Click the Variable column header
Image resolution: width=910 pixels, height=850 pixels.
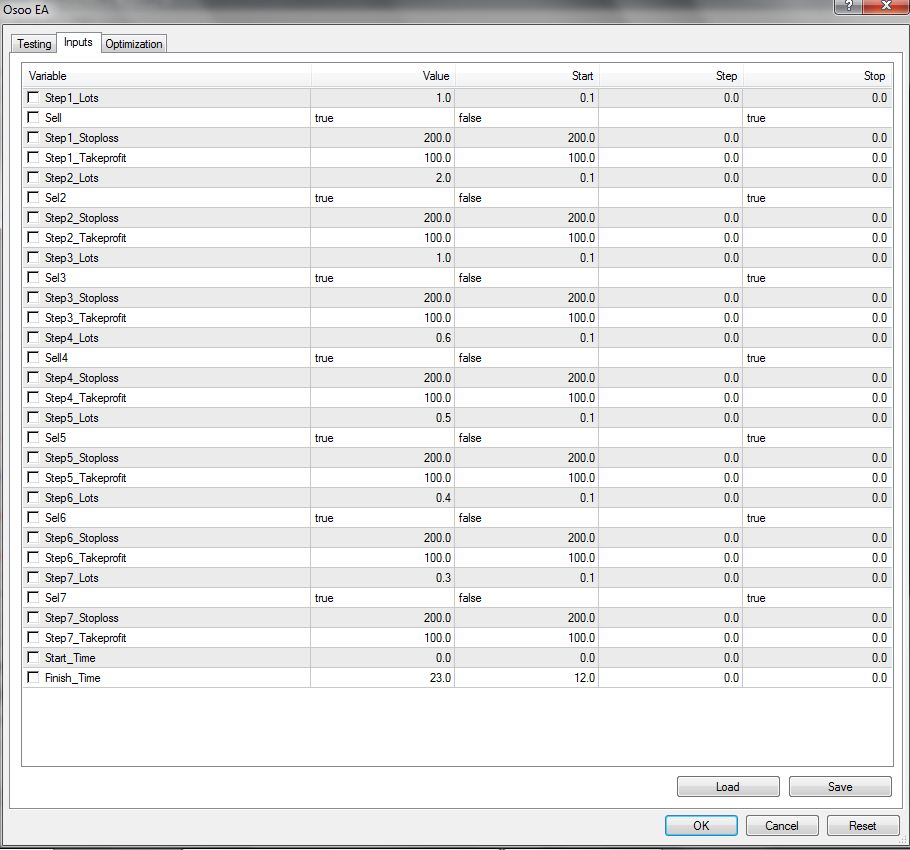[x=167, y=76]
